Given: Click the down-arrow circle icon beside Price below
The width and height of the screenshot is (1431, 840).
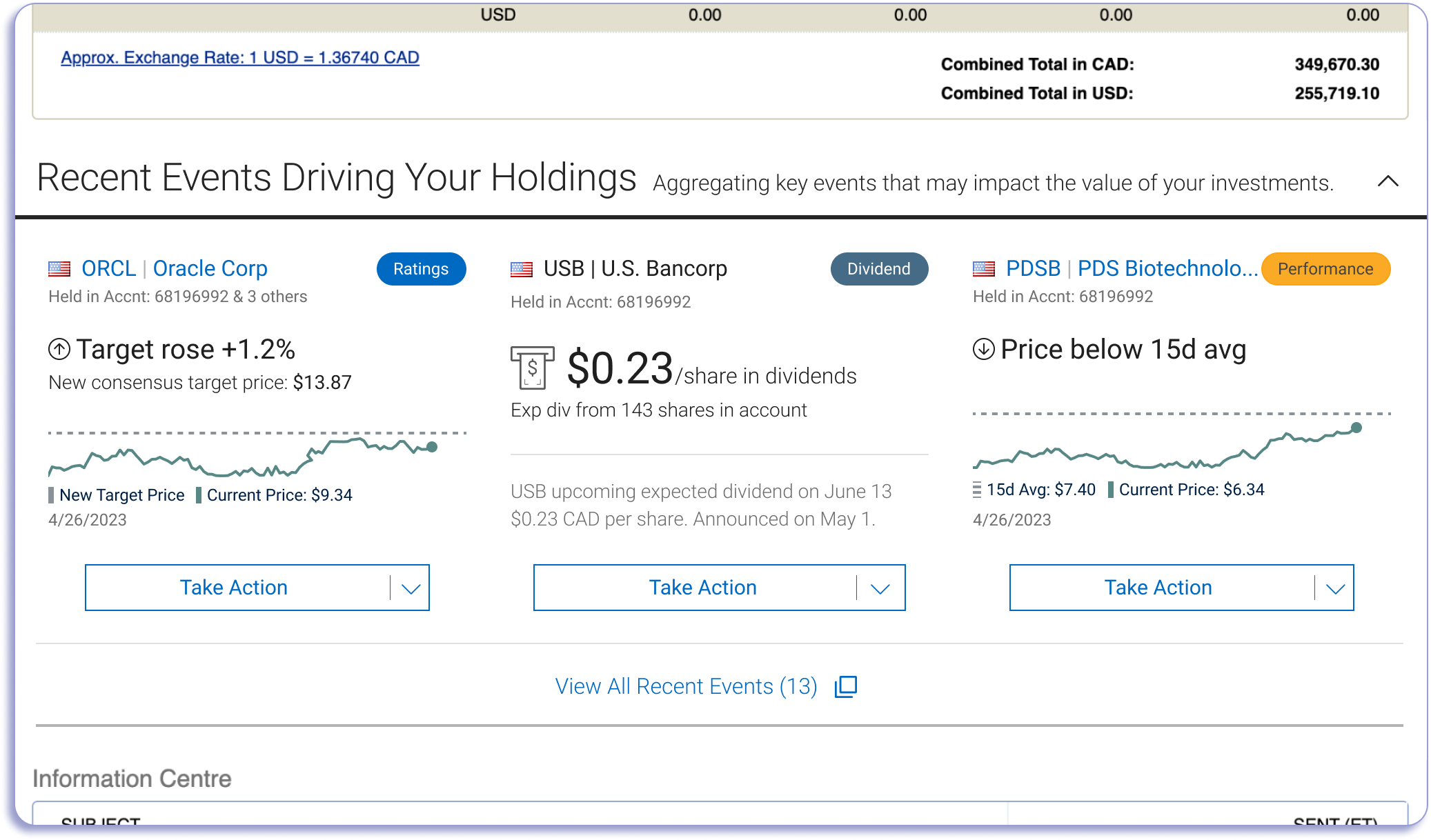Looking at the screenshot, I should 984,350.
